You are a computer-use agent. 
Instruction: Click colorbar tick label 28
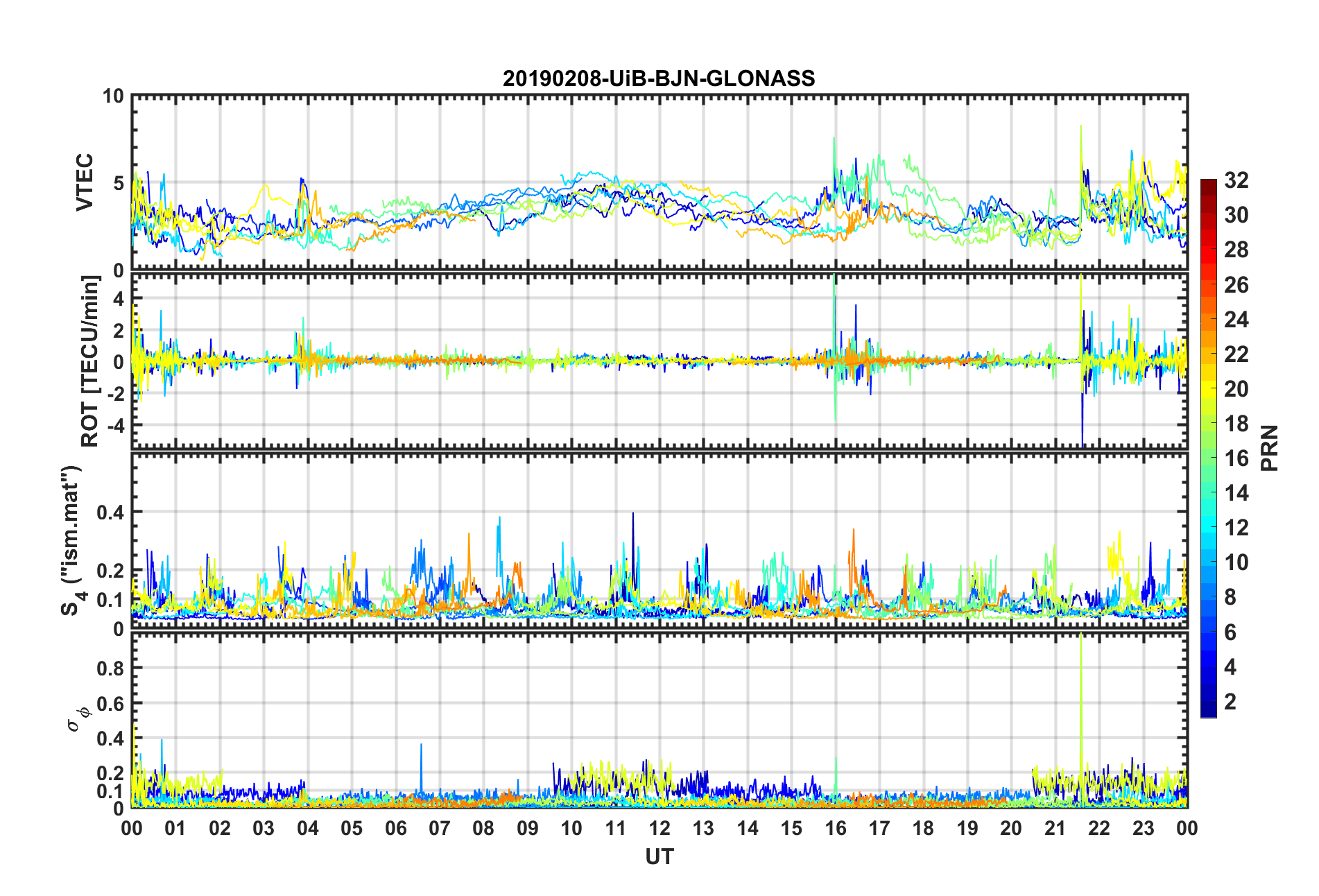(x=1236, y=250)
